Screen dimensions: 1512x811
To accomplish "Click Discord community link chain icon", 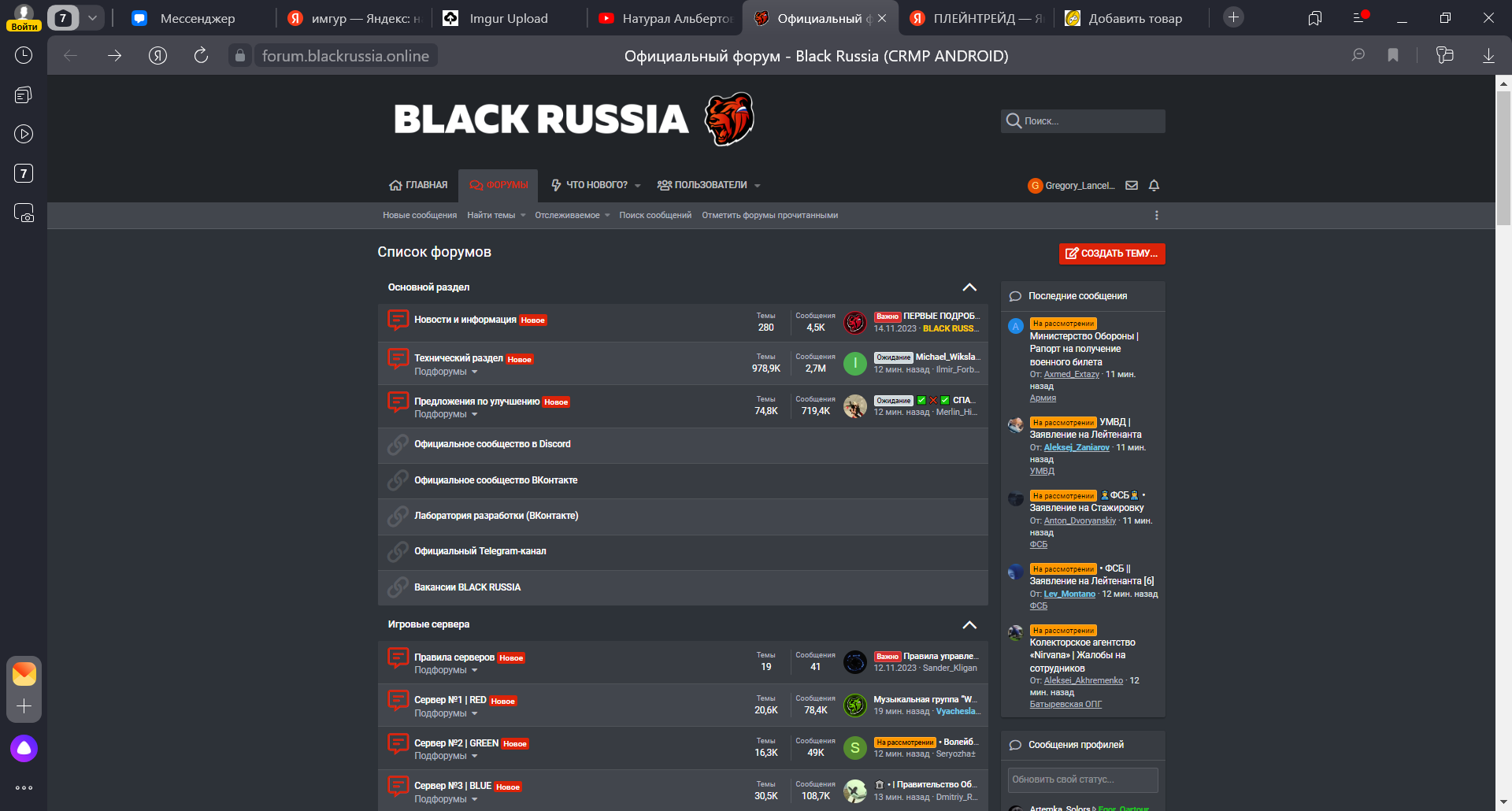I will pyautogui.click(x=398, y=444).
